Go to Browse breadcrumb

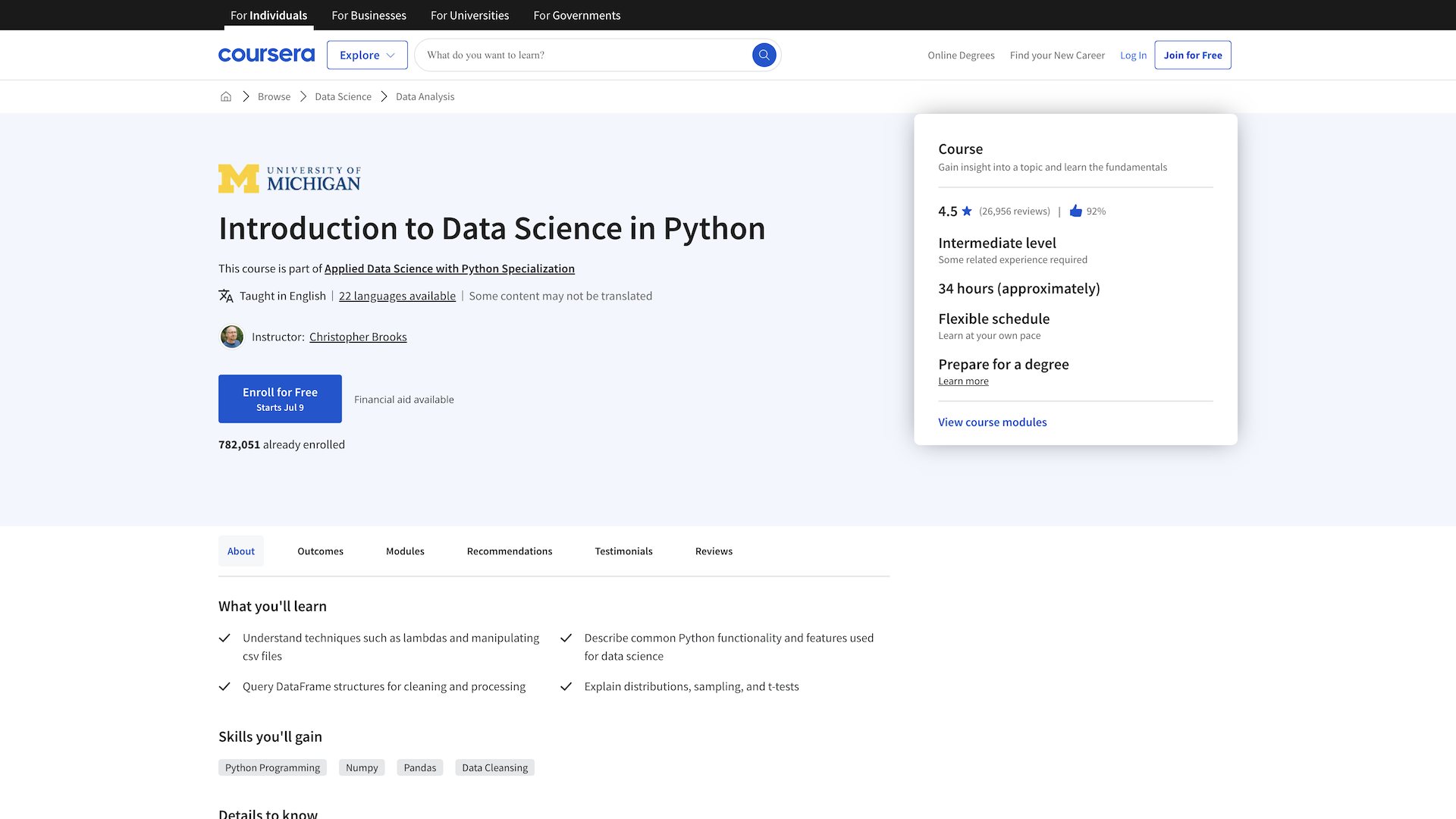pos(274,96)
